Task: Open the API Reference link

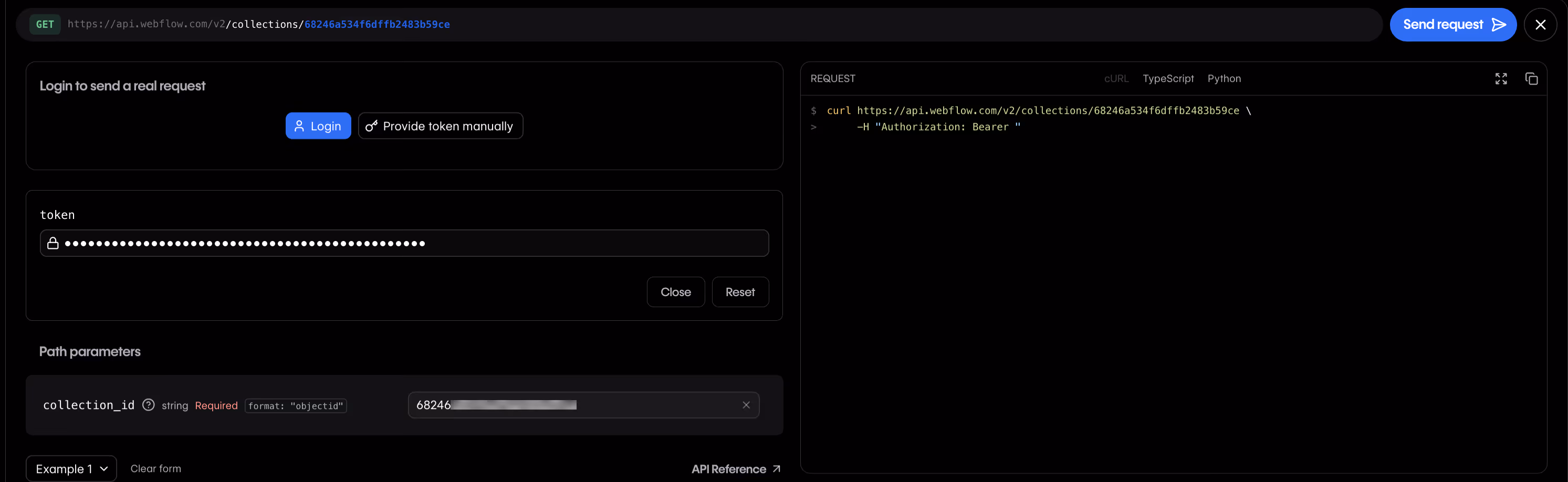Action: [x=736, y=469]
